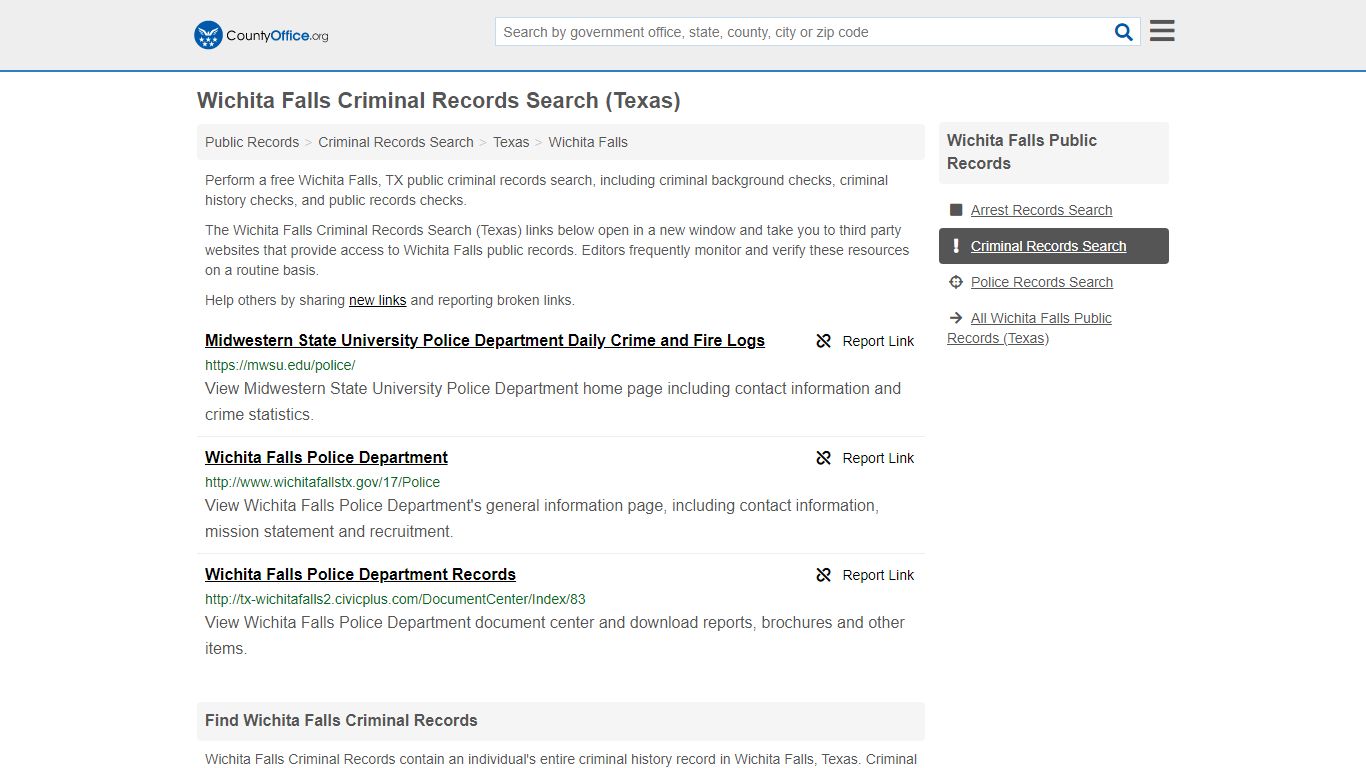
Task: Select the Texas breadcrumb link
Action: click(511, 142)
